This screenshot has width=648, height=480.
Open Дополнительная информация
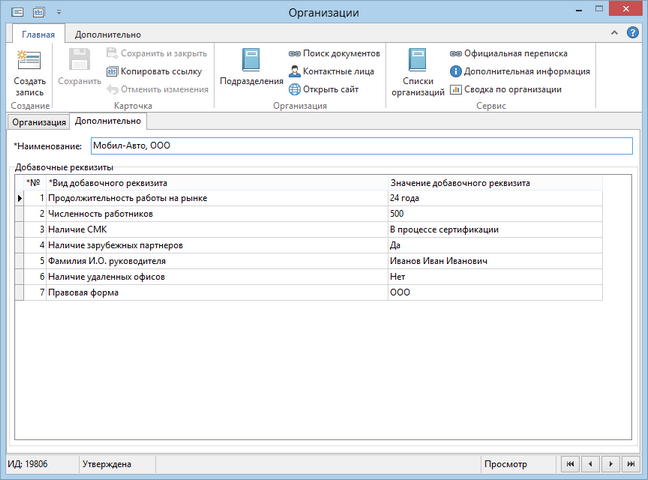tap(520, 72)
